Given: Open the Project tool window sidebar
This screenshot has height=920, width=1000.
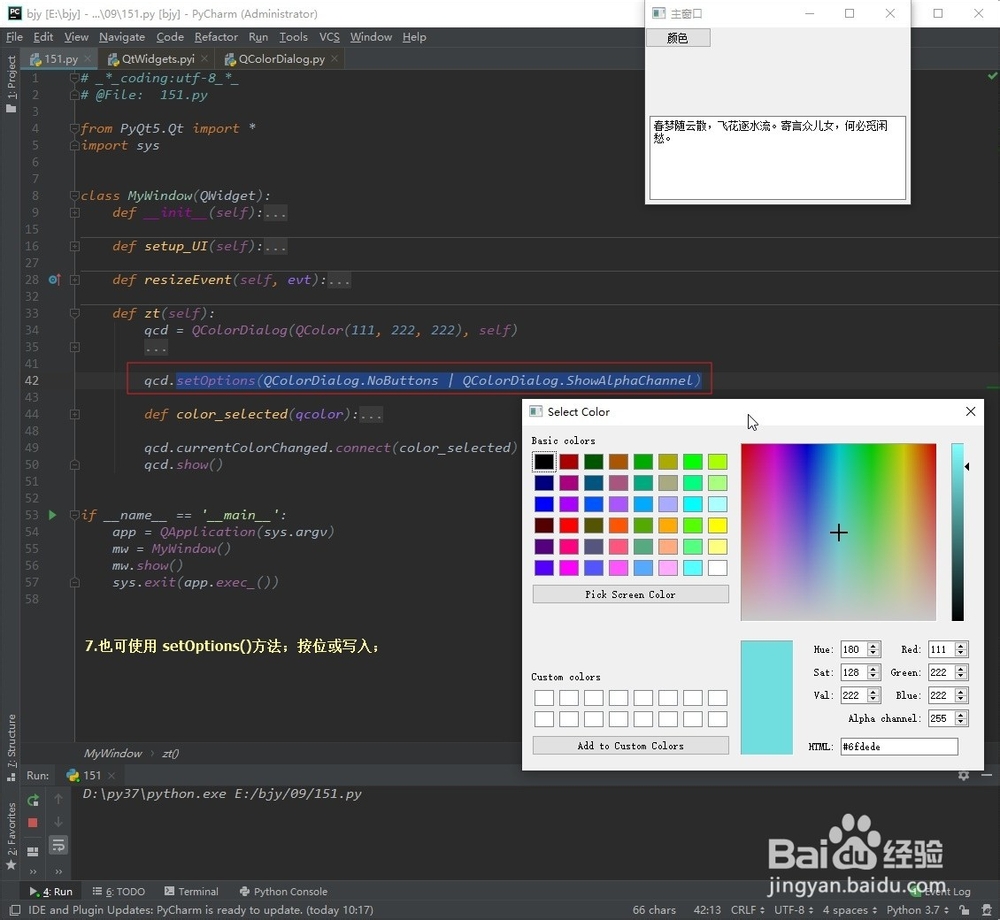Looking at the screenshot, I should [x=11, y=84].
